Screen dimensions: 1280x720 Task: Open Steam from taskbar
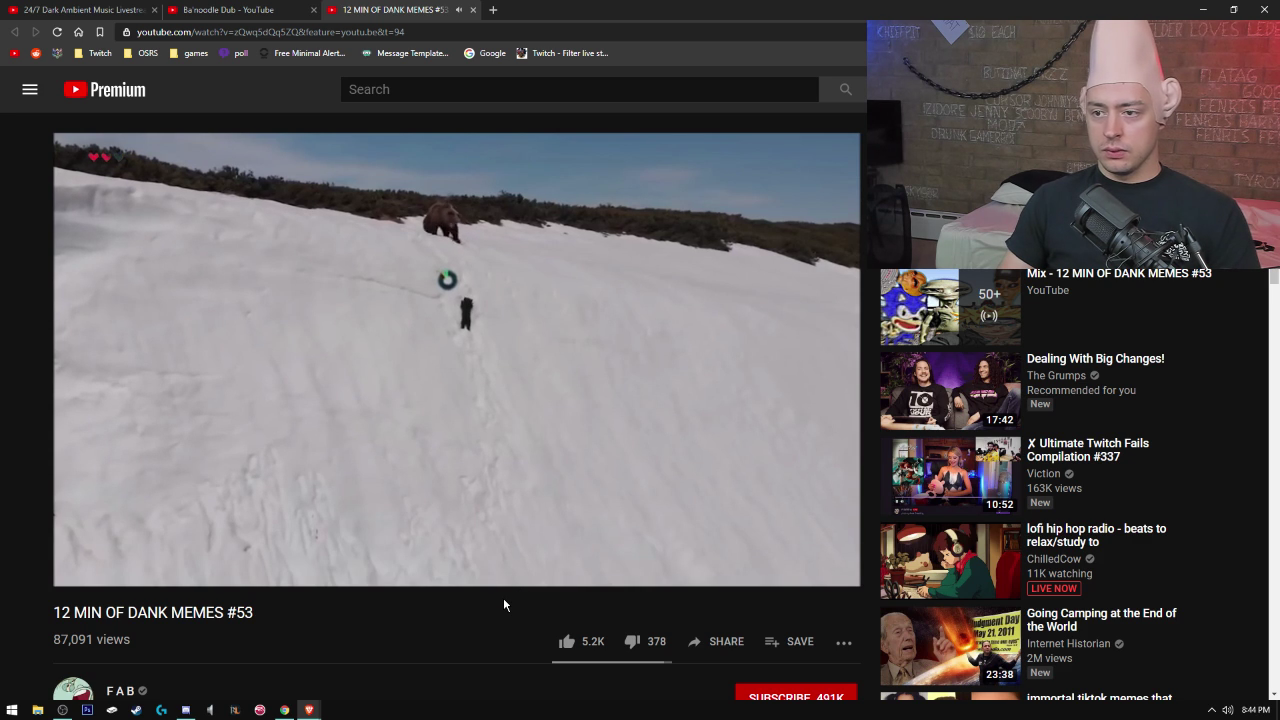click(136, 710)
